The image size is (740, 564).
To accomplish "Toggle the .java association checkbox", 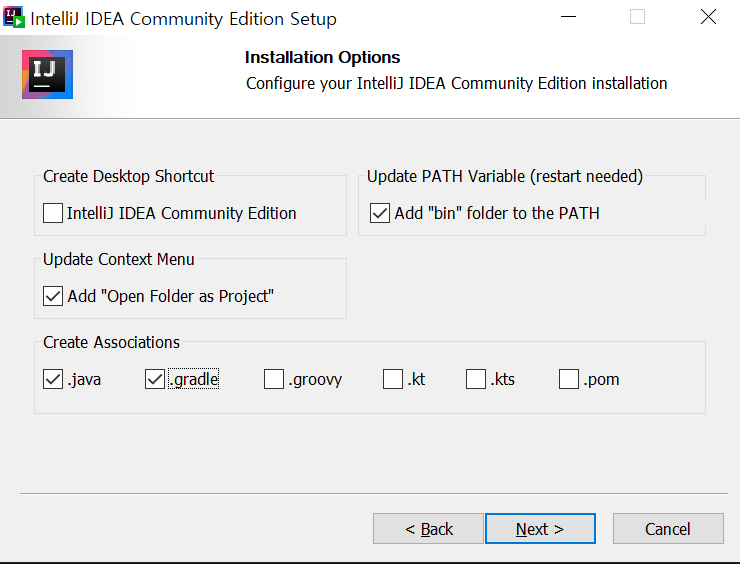I will (x=53, y=379).
